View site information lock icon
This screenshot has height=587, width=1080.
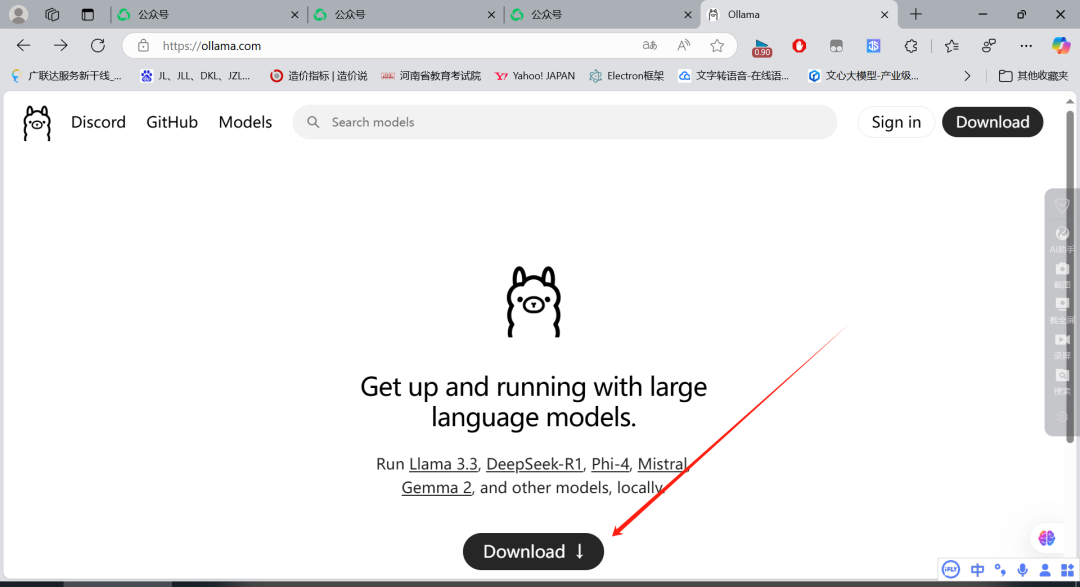[143, 45]
